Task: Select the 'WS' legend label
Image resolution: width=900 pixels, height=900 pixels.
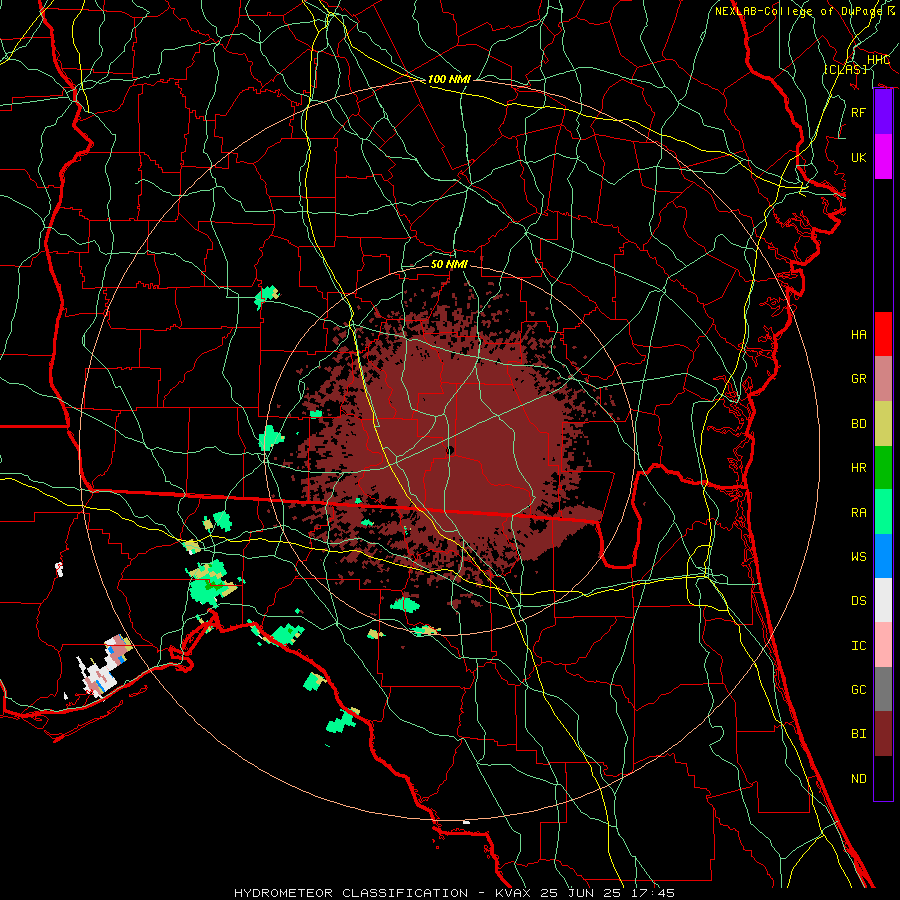Action: pyautogui.click(x=858, y=556)
